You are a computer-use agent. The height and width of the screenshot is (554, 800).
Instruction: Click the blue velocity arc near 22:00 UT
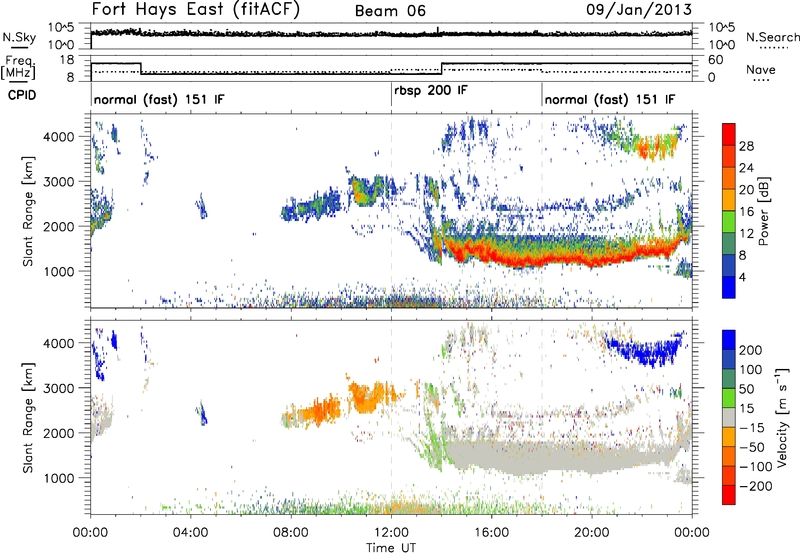tap(645, 349)
